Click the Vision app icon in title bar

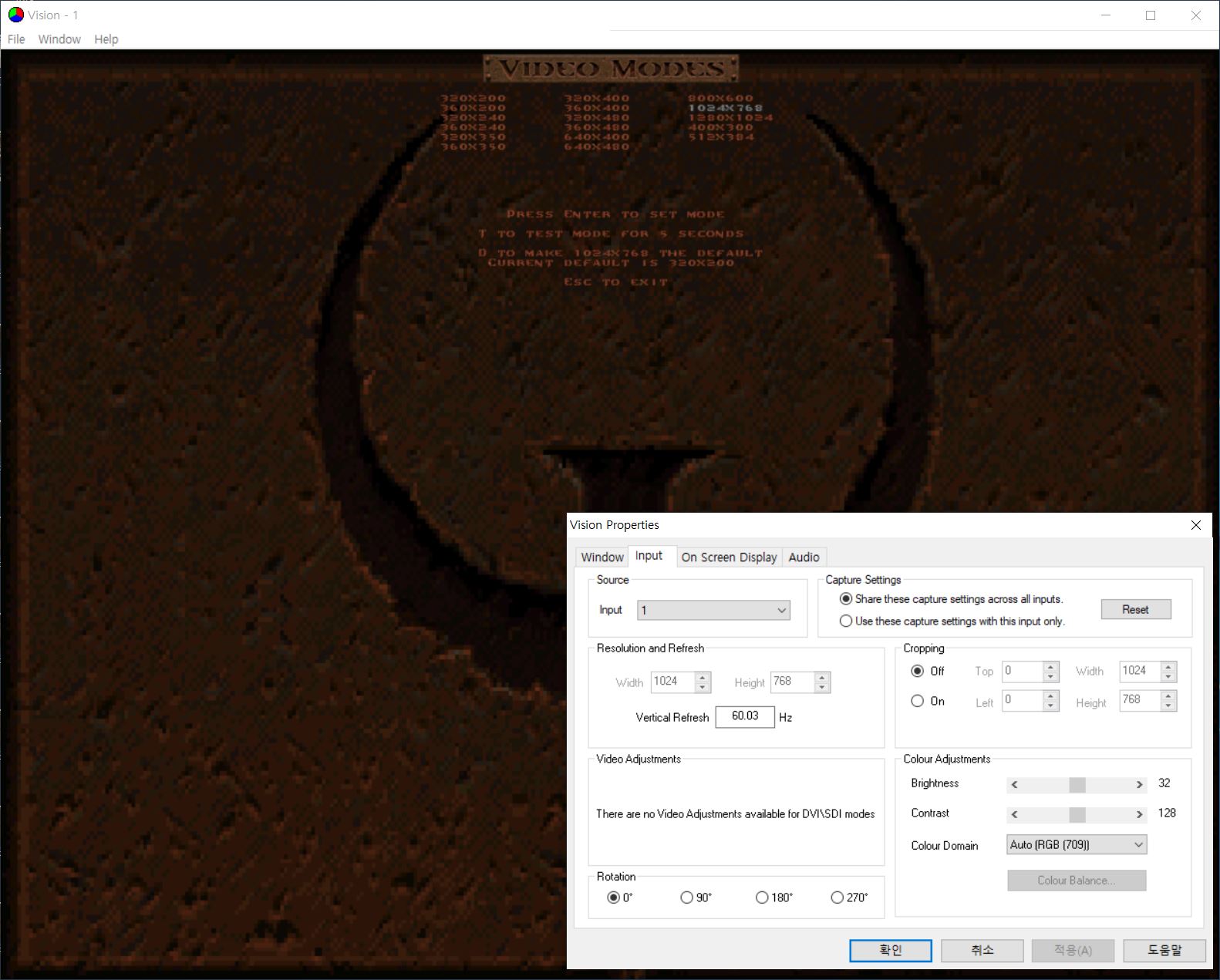pyautogui.click(x=15, y=15)
